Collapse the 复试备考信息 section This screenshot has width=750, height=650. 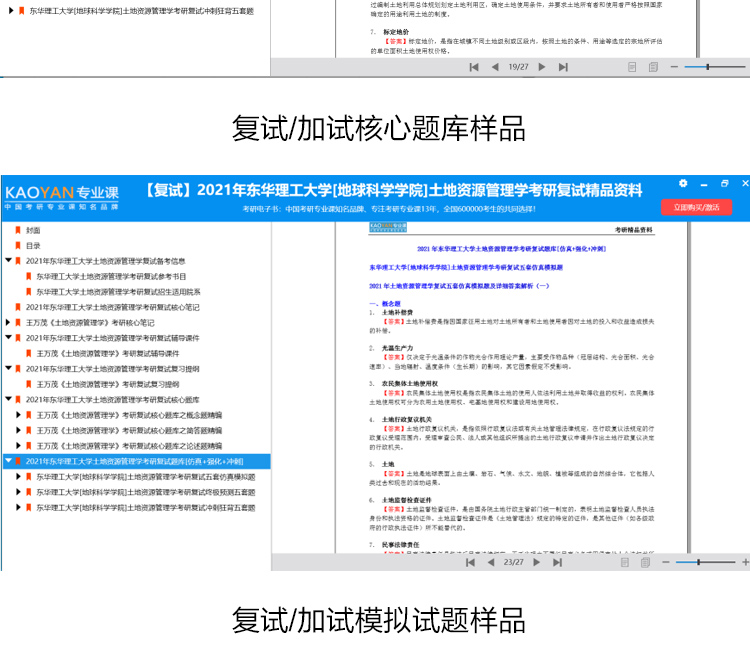coord(8,261)
